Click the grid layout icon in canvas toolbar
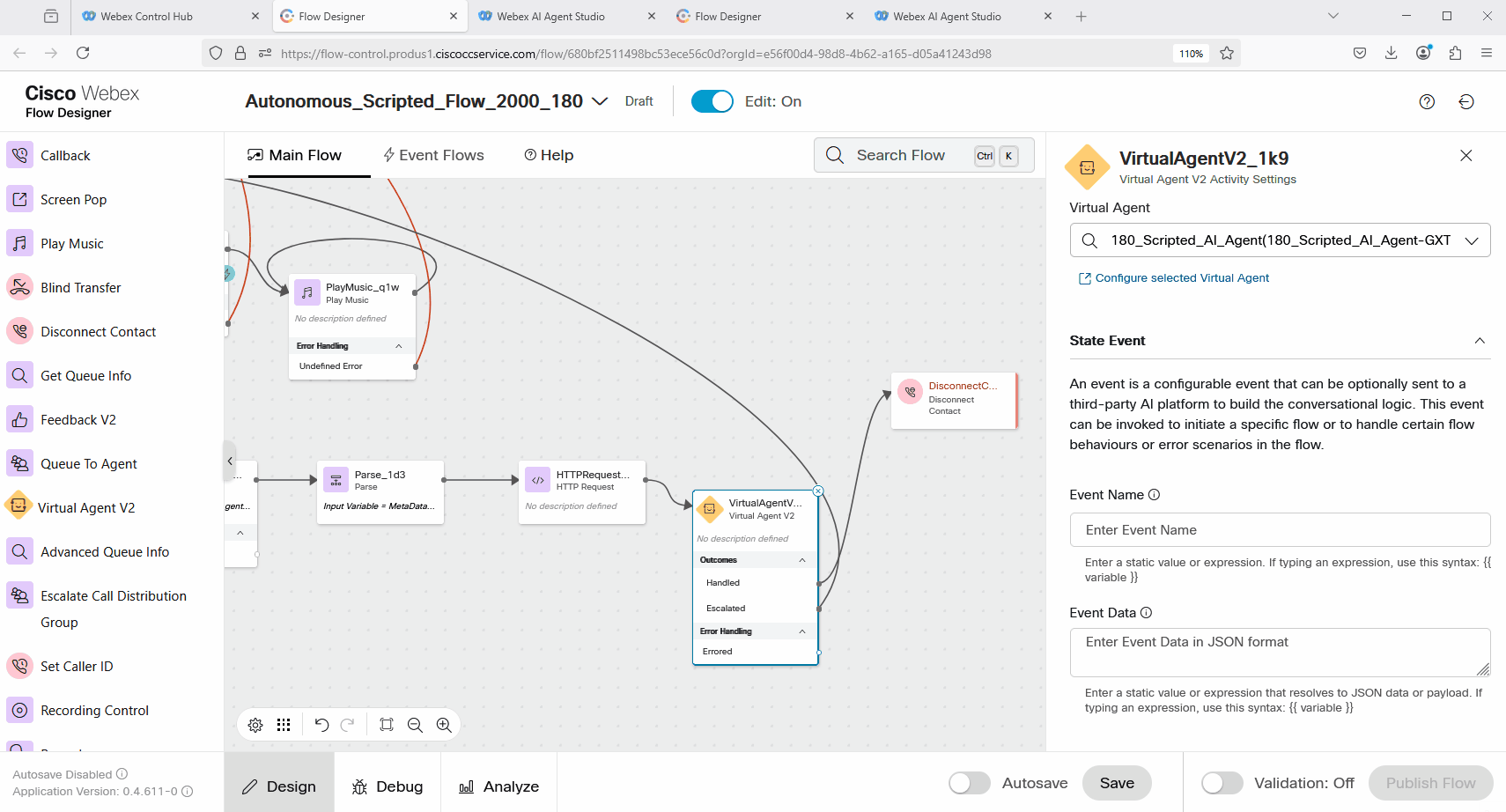Viewport: 1506px width, 812px height. [284, 725]
